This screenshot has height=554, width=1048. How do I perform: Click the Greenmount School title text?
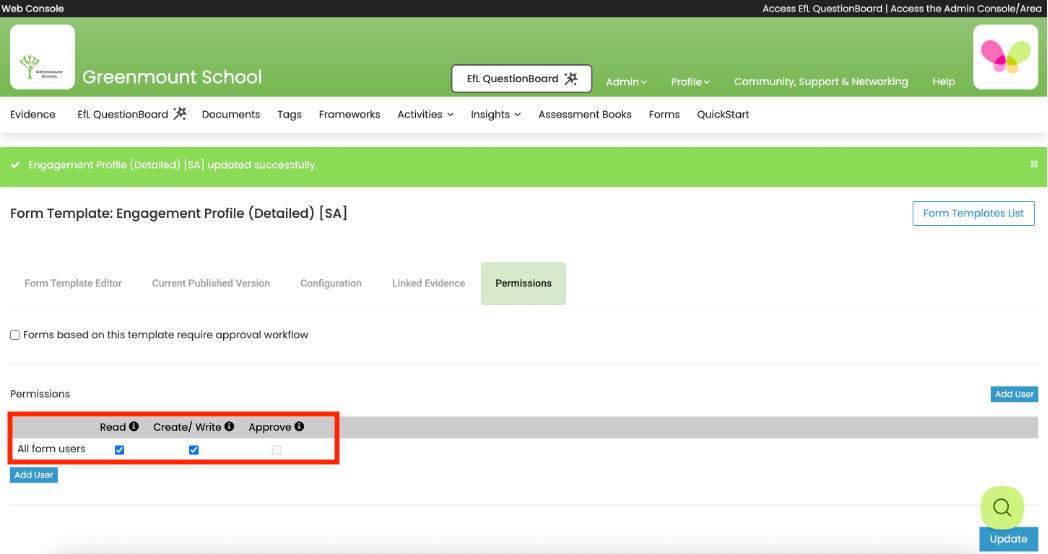pyautogui.click(x=172, y=77)
